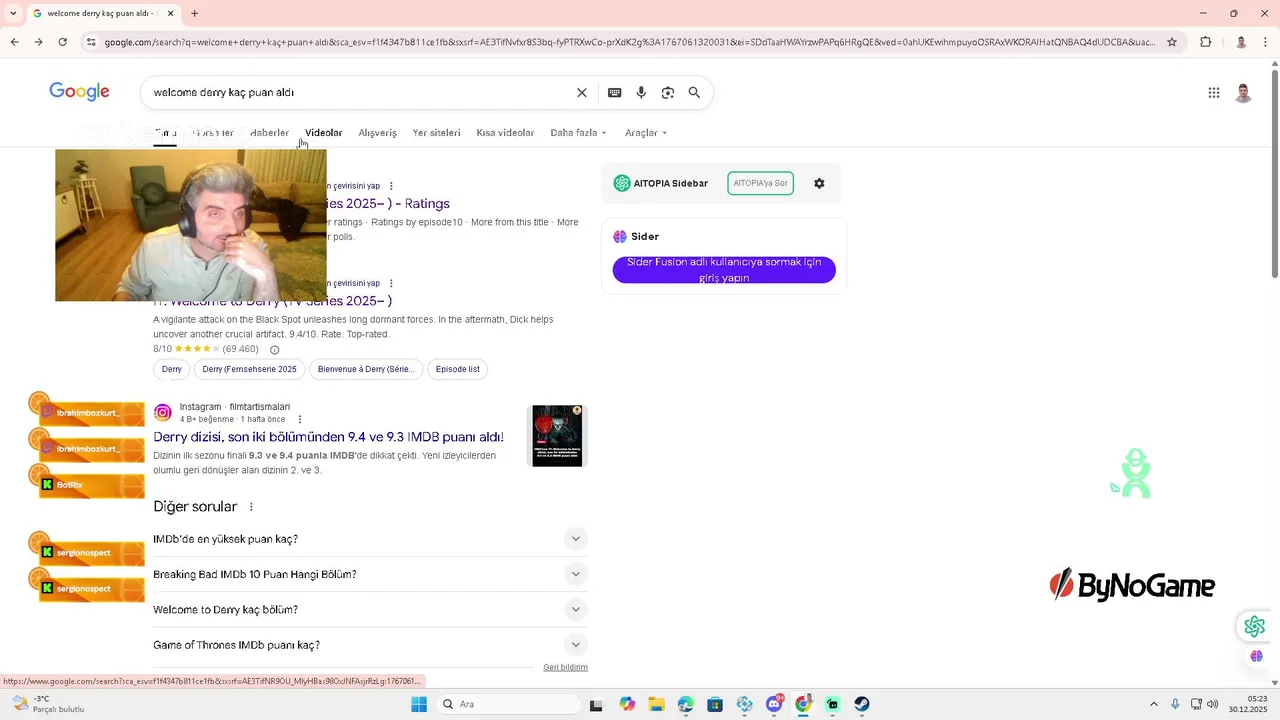Open Windows Start menu
This screenshot has height=720, width=1280.
pos(419,704)
